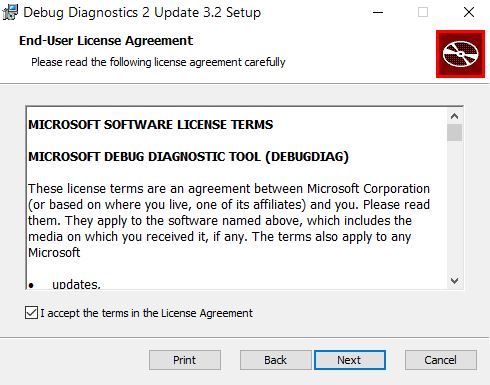Click the license scroll down arrow
The width and height of the screenshot is (490, 385).
pos(454,281)
